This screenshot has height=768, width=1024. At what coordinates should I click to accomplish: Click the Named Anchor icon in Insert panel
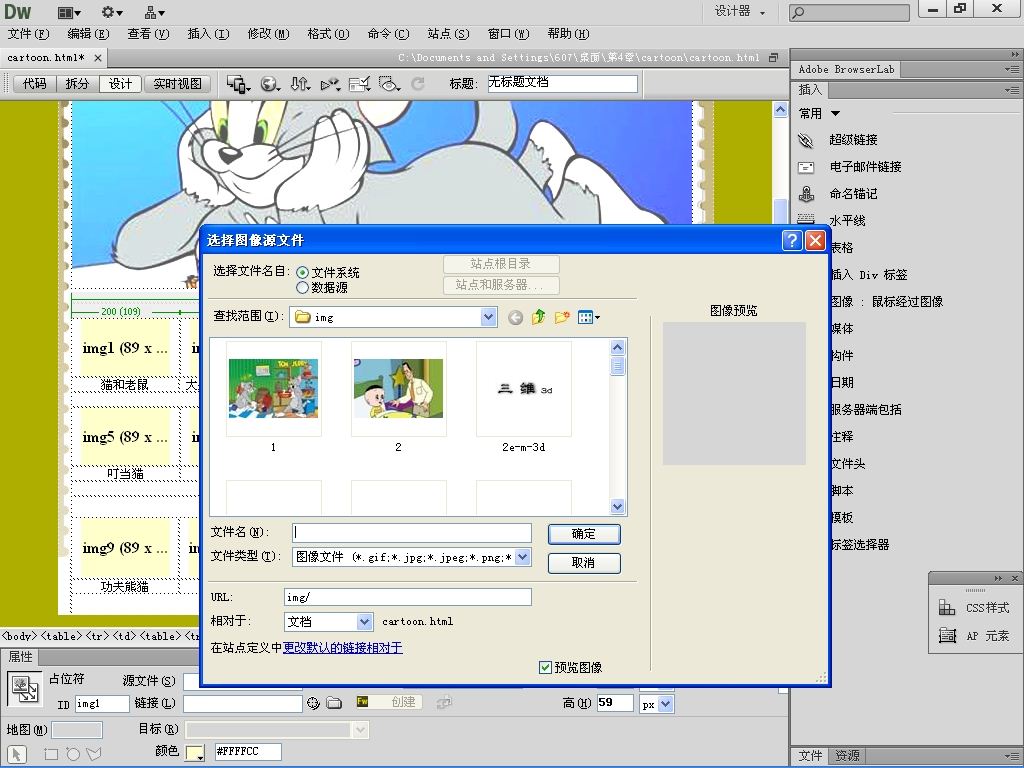click(807, 194)
